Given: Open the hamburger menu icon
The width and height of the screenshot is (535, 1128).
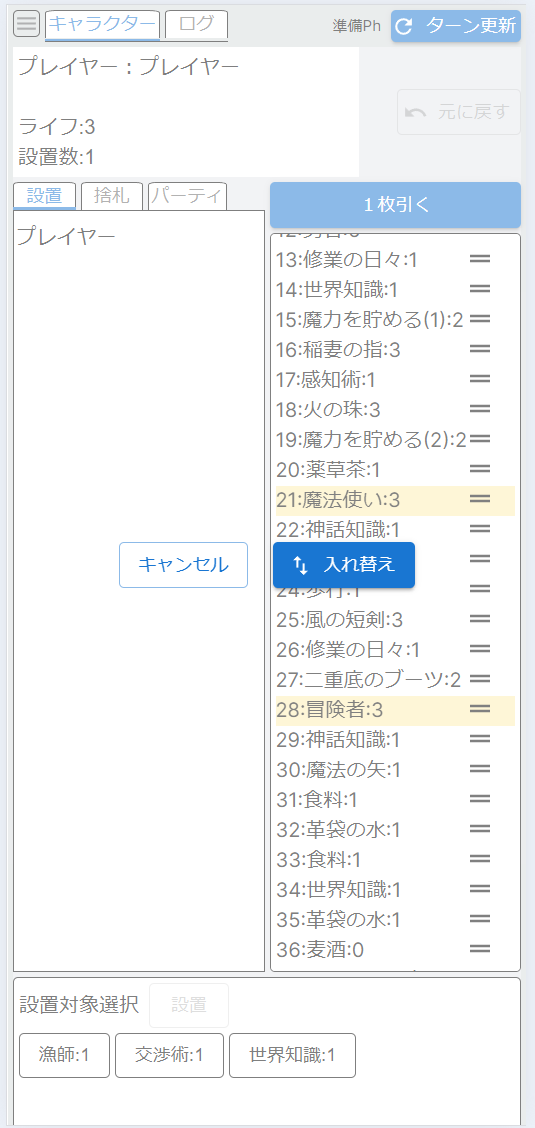Looking at the screenshot, I should [27, 24].
